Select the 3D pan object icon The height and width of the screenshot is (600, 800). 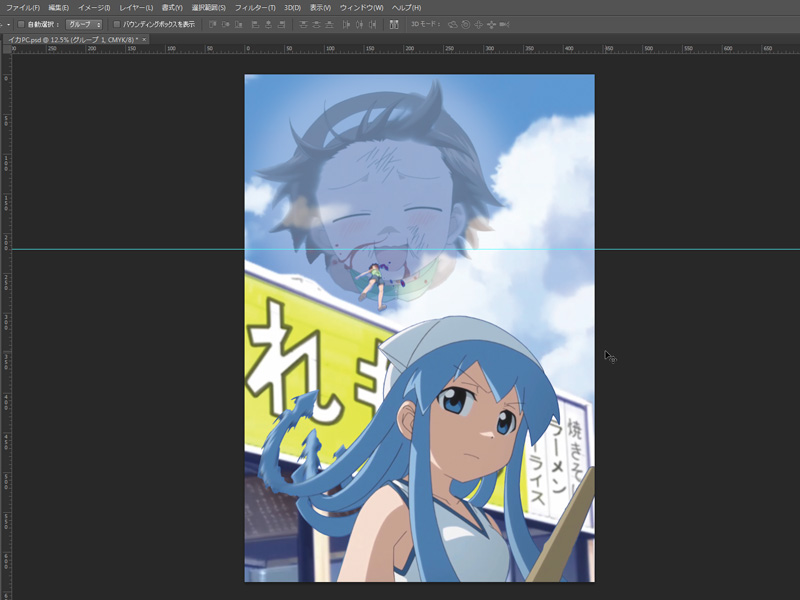(479, 24)
